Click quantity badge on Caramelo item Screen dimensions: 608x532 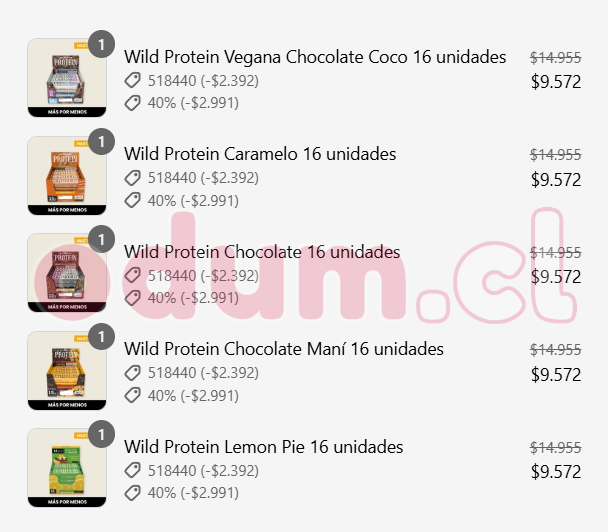click(x=101, y=142)
